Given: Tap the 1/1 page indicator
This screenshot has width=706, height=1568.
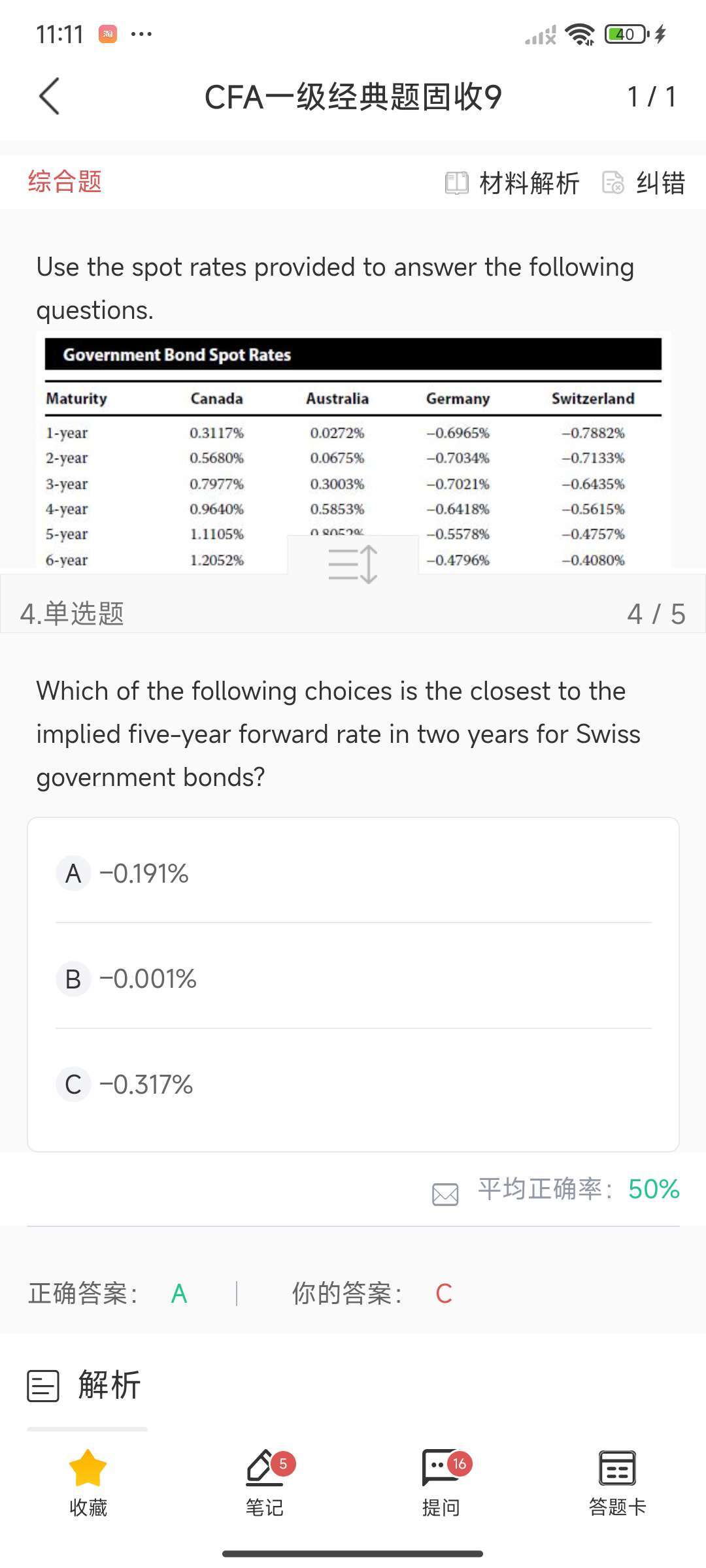Looking at the screenshot, I should [x=651, y=97].
